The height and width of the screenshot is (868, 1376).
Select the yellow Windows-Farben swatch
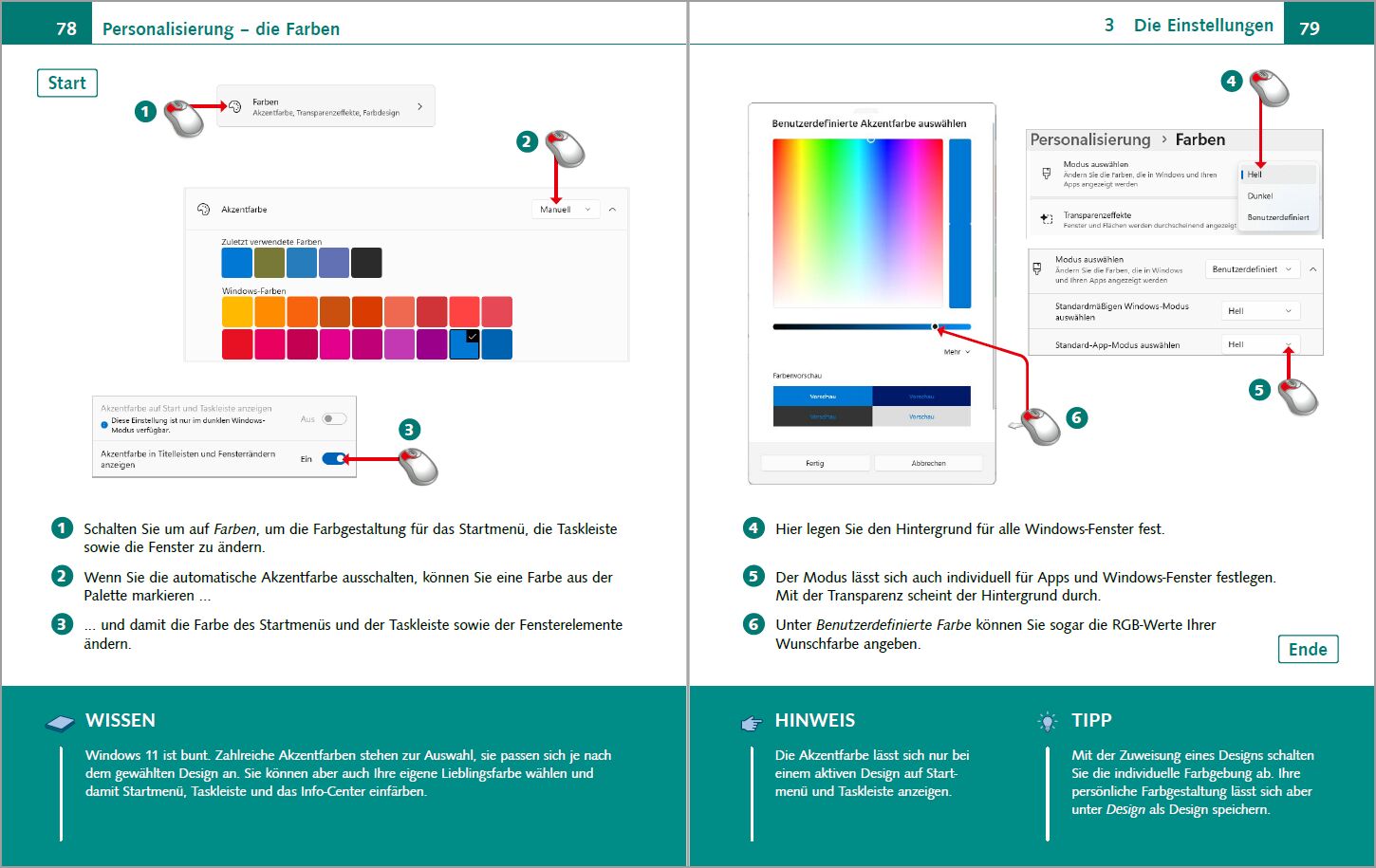click(x=237, y=311)
